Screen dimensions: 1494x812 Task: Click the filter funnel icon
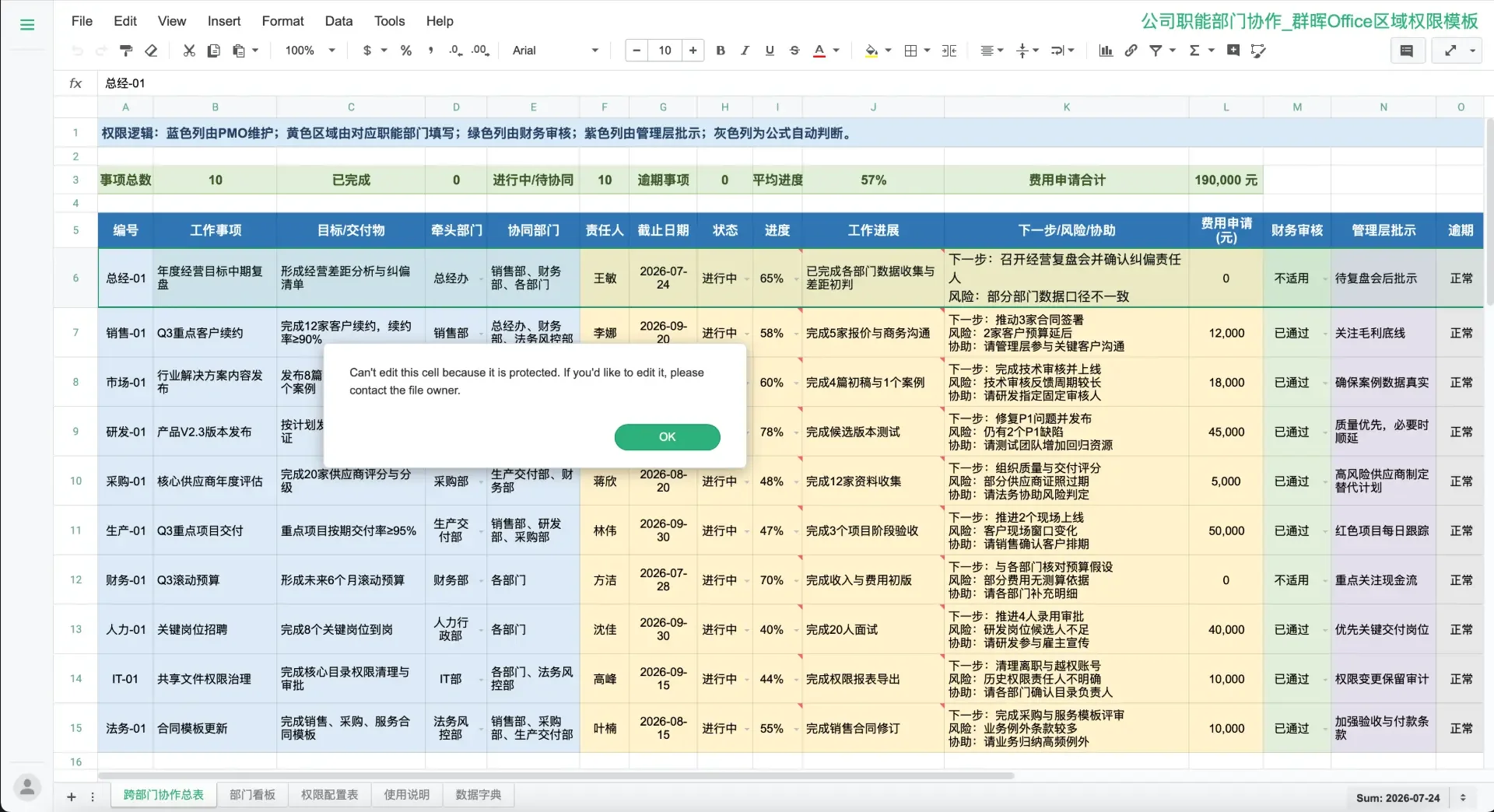coord(1156,51)
